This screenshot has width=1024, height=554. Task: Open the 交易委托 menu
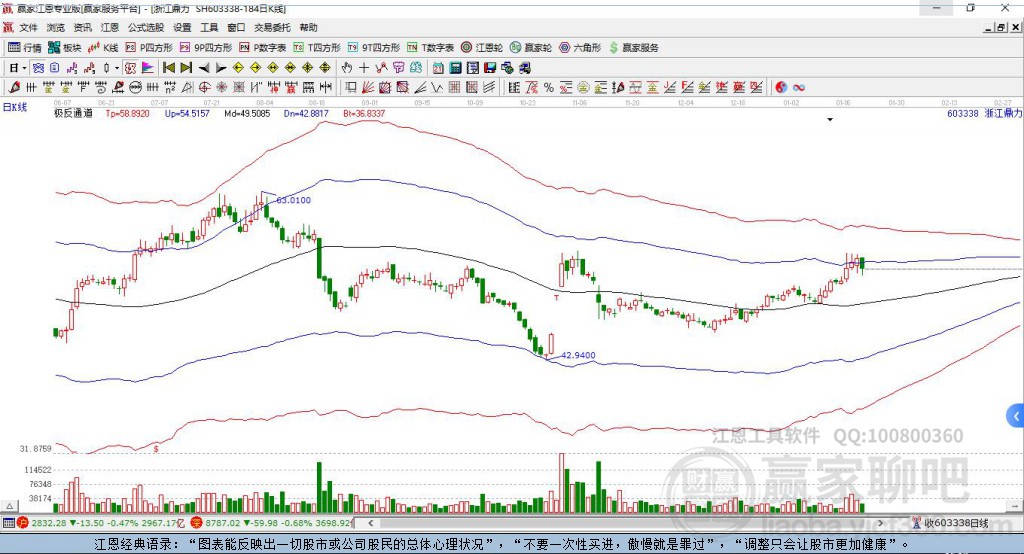(x=272, y=27)
